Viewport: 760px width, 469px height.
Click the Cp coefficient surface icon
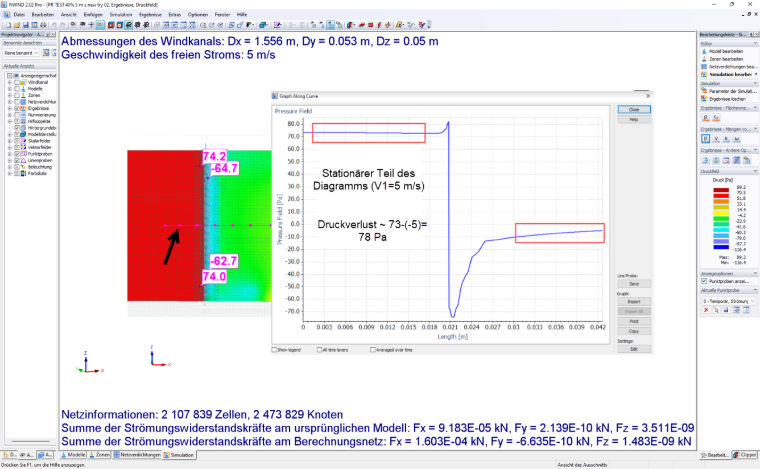(x=716, y=118)
